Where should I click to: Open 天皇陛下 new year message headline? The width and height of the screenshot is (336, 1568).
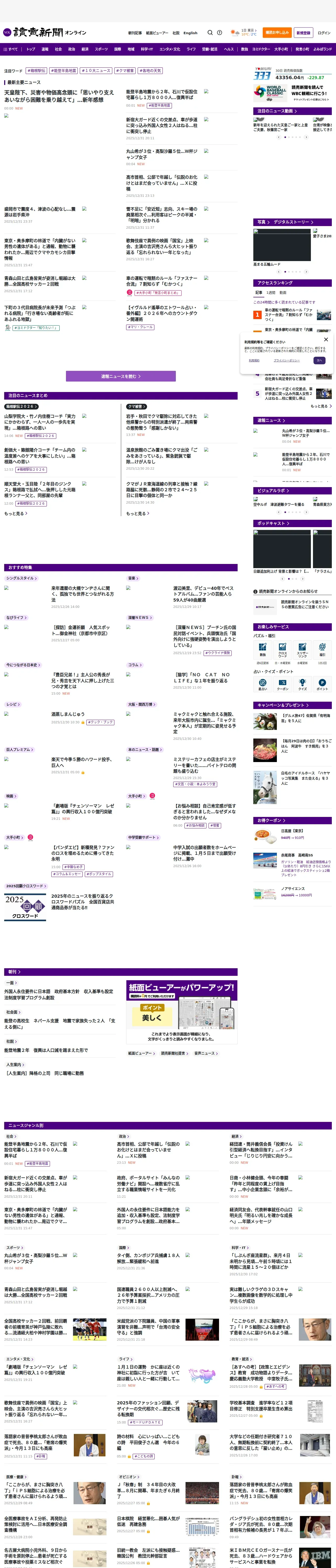[x=59, y=96]
